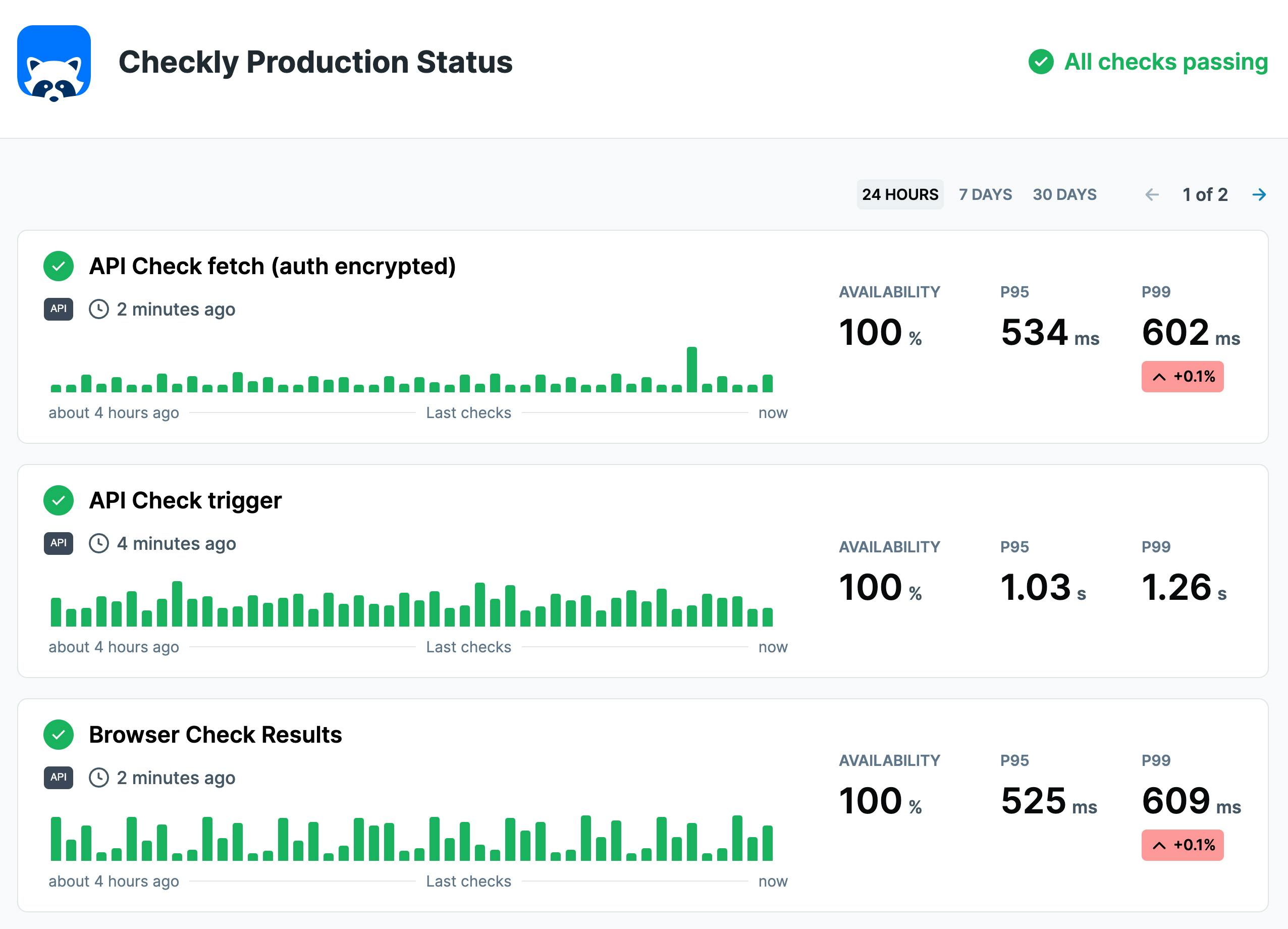
Task: Open the "Browser Check Results" check
Action: (x=215, y=734)
